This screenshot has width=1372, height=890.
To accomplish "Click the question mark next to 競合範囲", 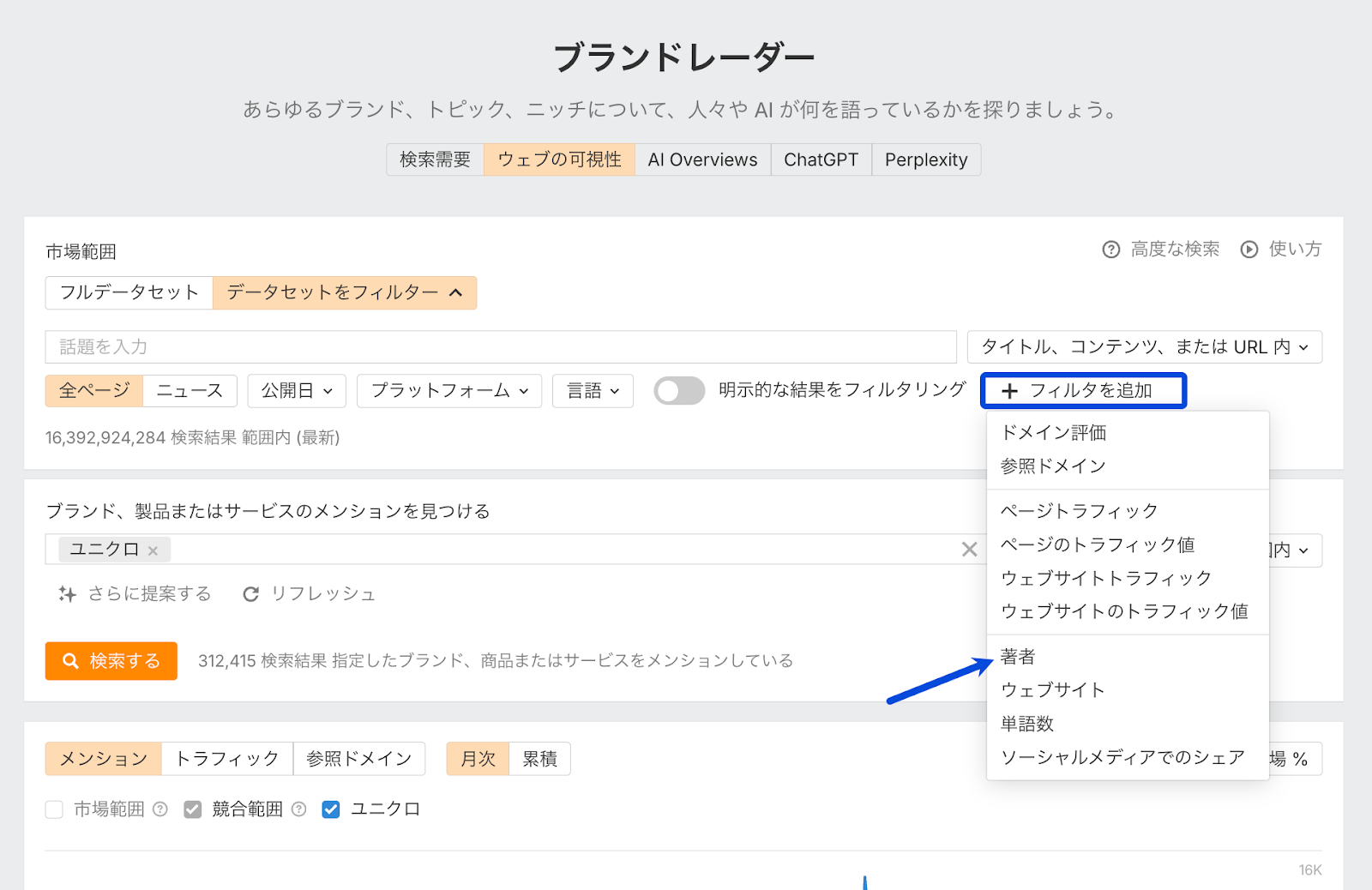I will (x=298, y=809).
